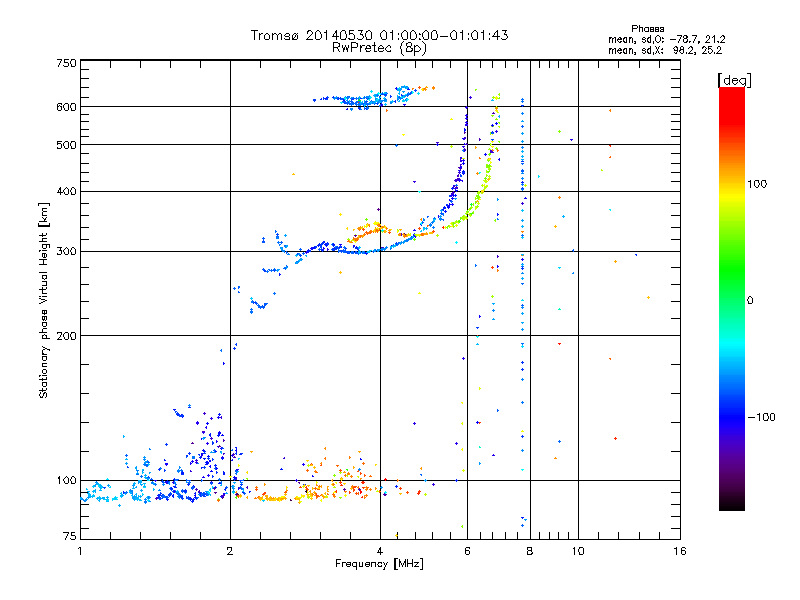Click the y-axis tick label '600'
This screenshot has width=800, height=600.
click(x=66, y=107)
